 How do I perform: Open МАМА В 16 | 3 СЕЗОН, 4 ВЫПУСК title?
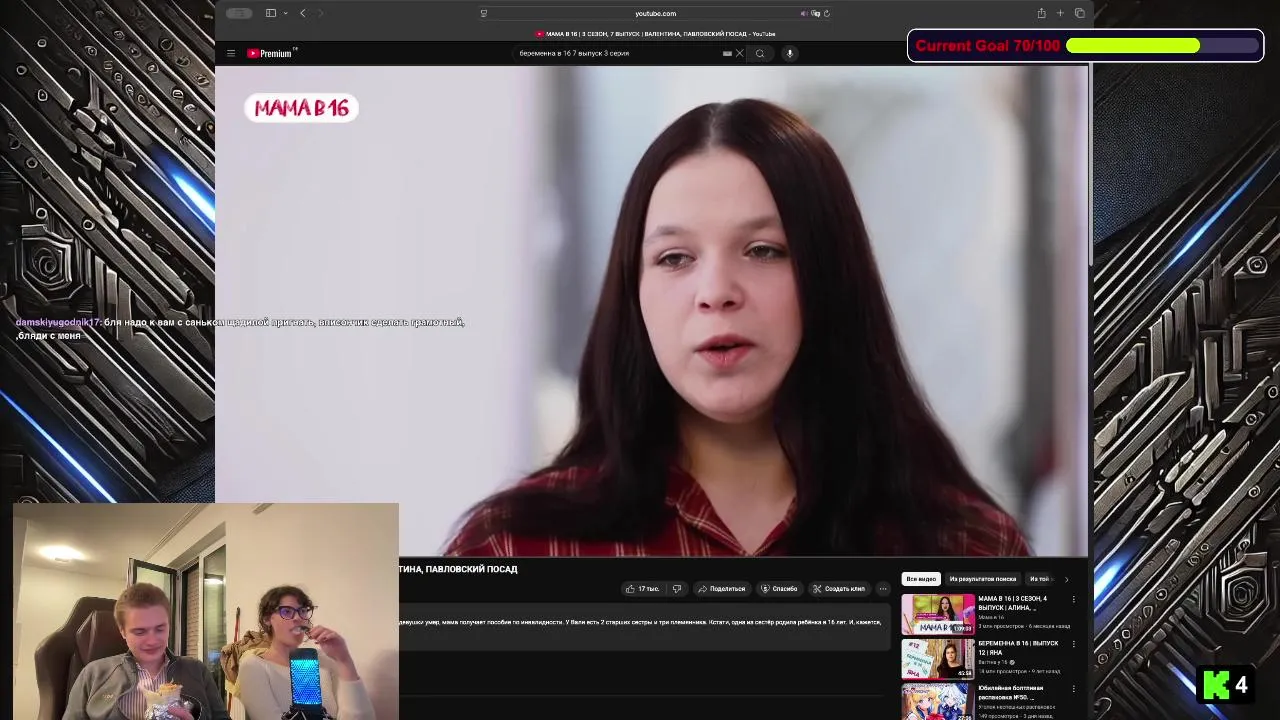click(1013, 603)
